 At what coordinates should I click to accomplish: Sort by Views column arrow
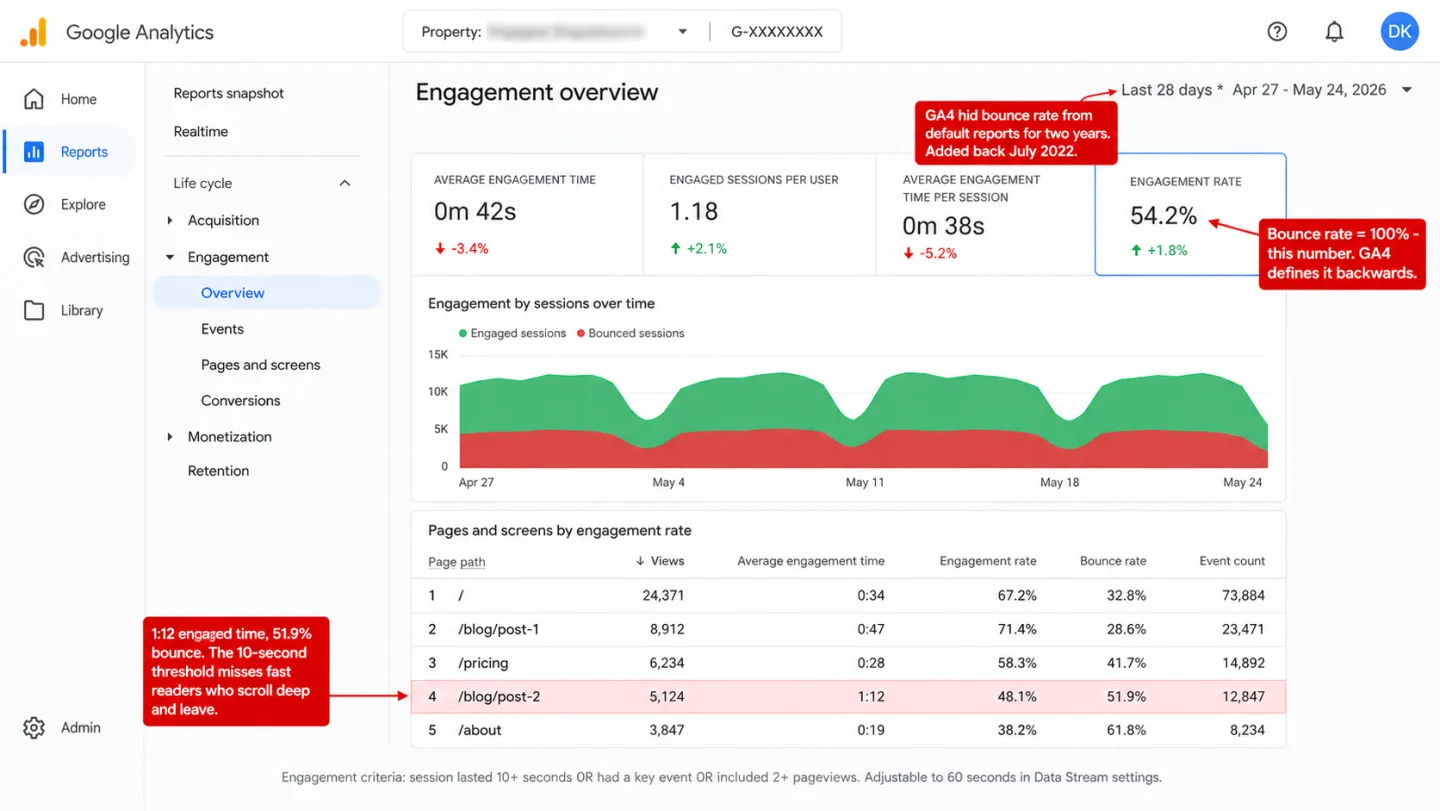[x=640, y=561]
